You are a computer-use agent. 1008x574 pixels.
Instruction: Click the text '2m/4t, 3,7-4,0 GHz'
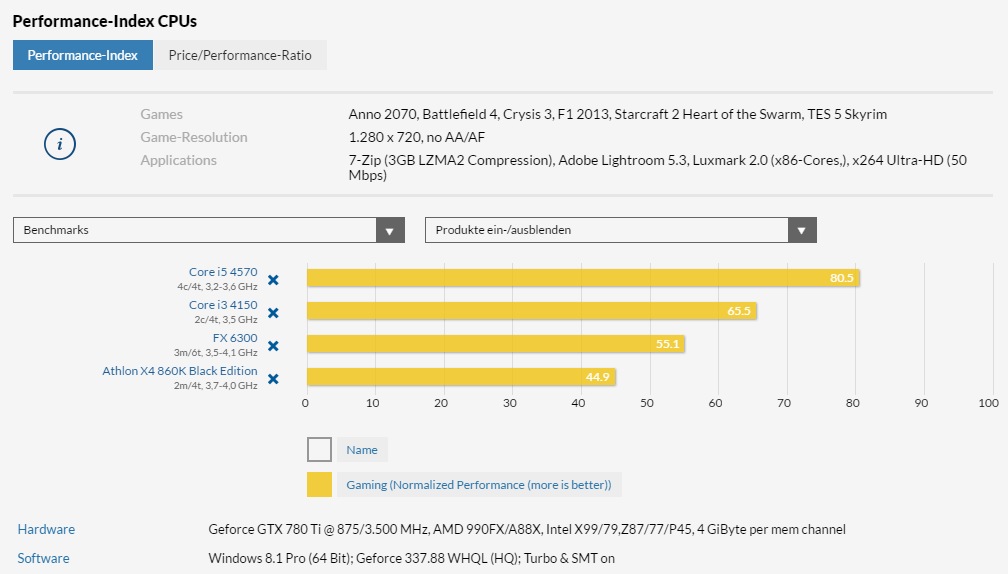215,386
